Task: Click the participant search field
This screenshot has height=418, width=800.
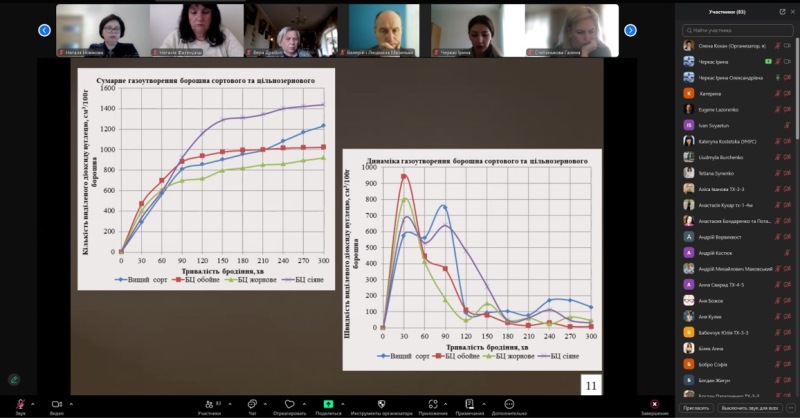Action: [x=738, y=30]
